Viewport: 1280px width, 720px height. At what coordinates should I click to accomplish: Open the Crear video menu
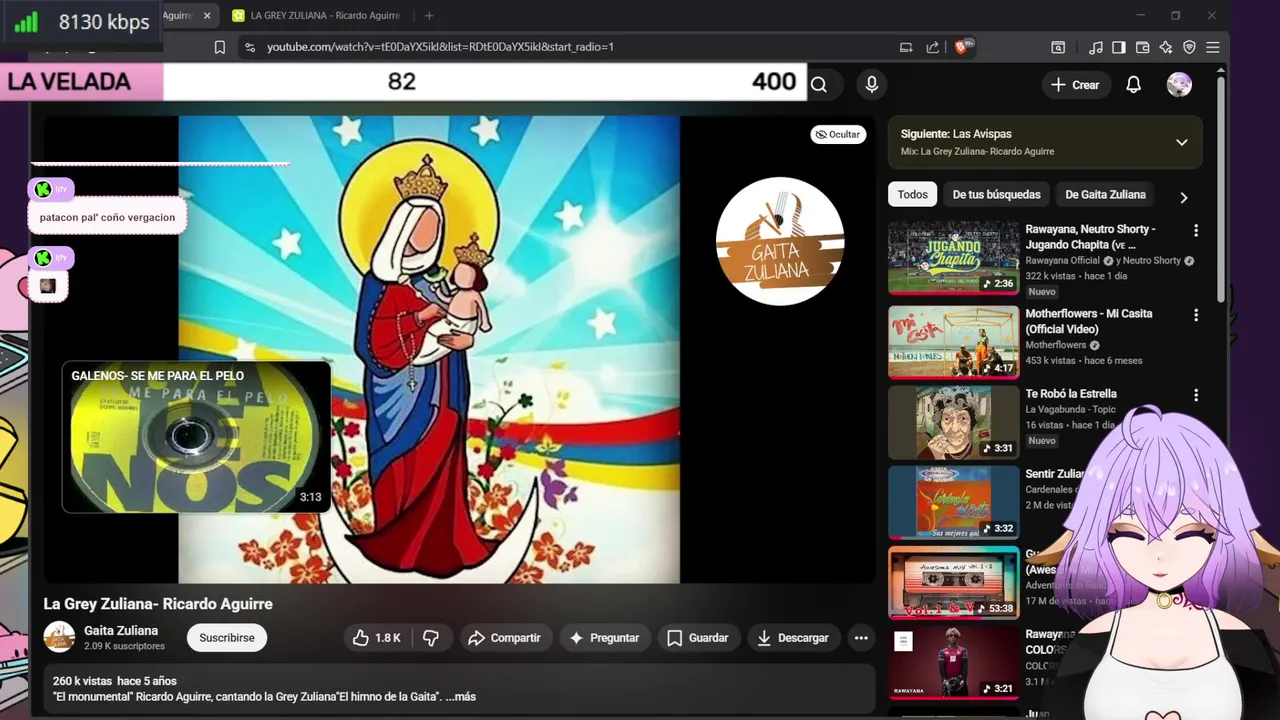tap(1075, 85)
